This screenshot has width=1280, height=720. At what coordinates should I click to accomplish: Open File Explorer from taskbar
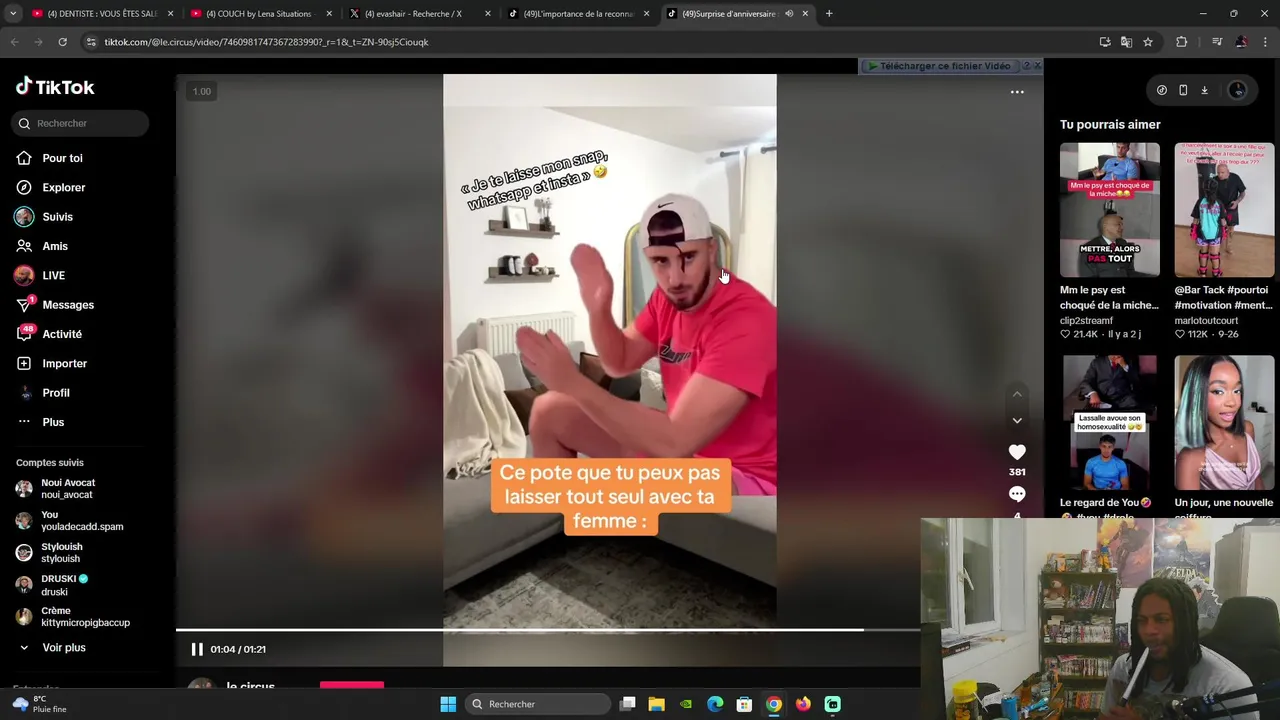click(x=656, y=704)
